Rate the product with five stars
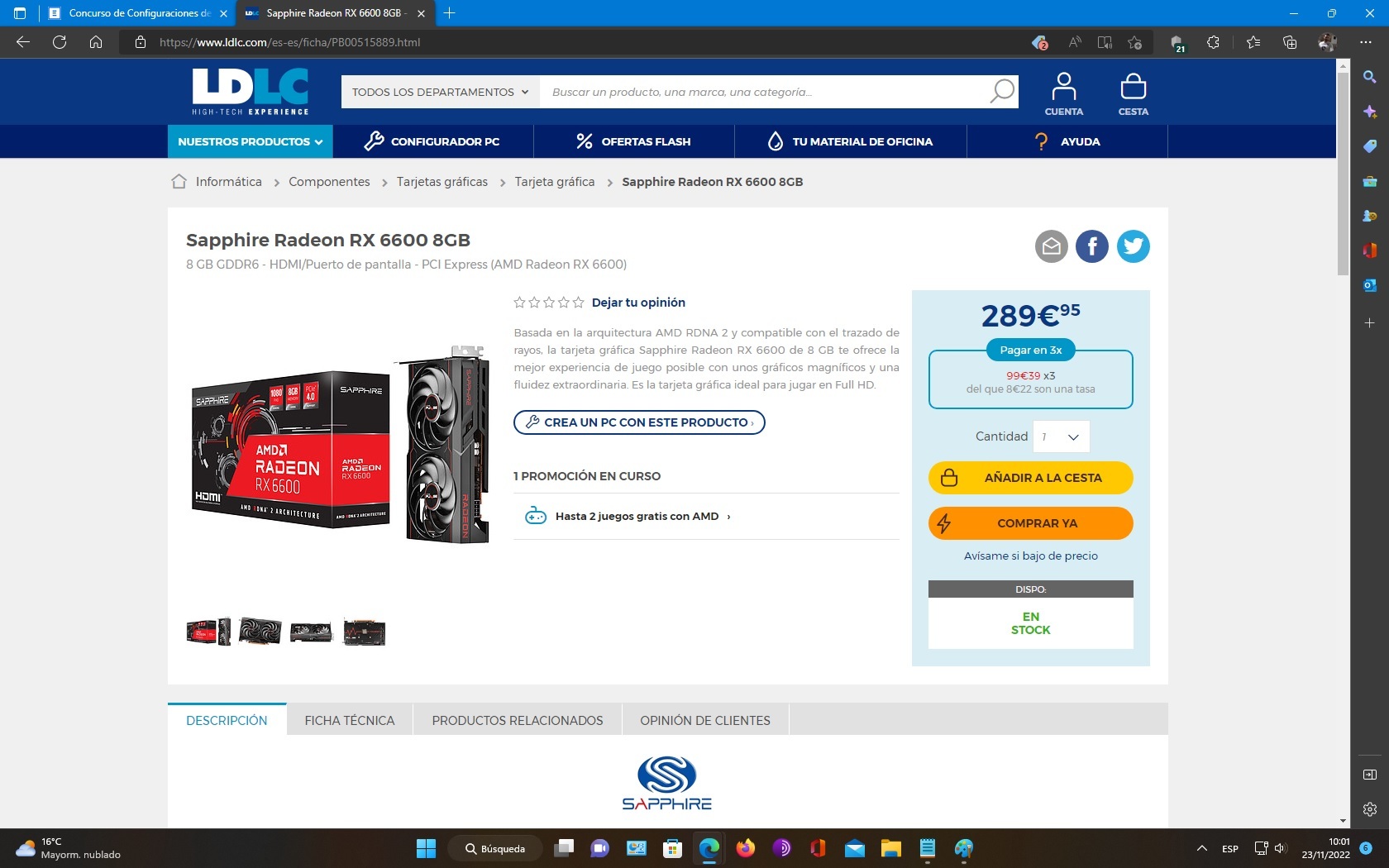The width and height of the screenshot is (1389, 868). (578, 303)
